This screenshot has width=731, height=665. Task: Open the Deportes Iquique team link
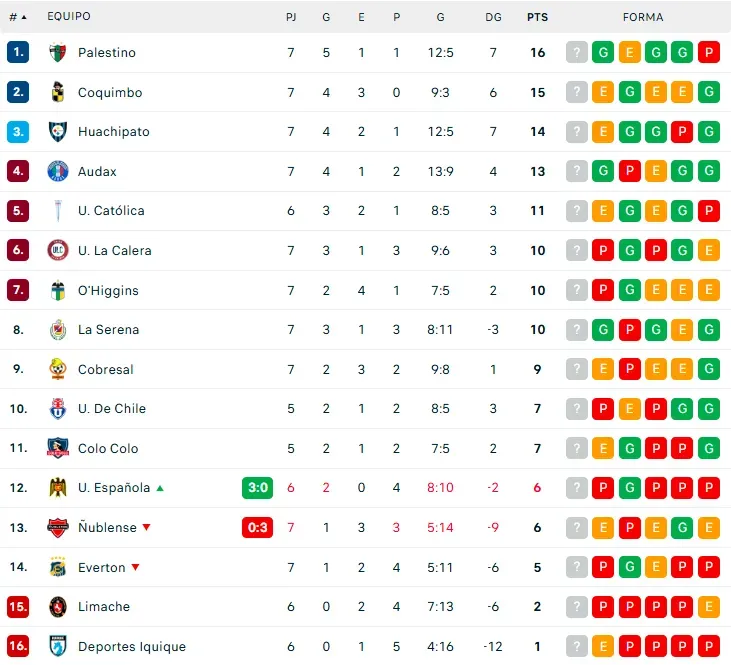coord(132,647)
